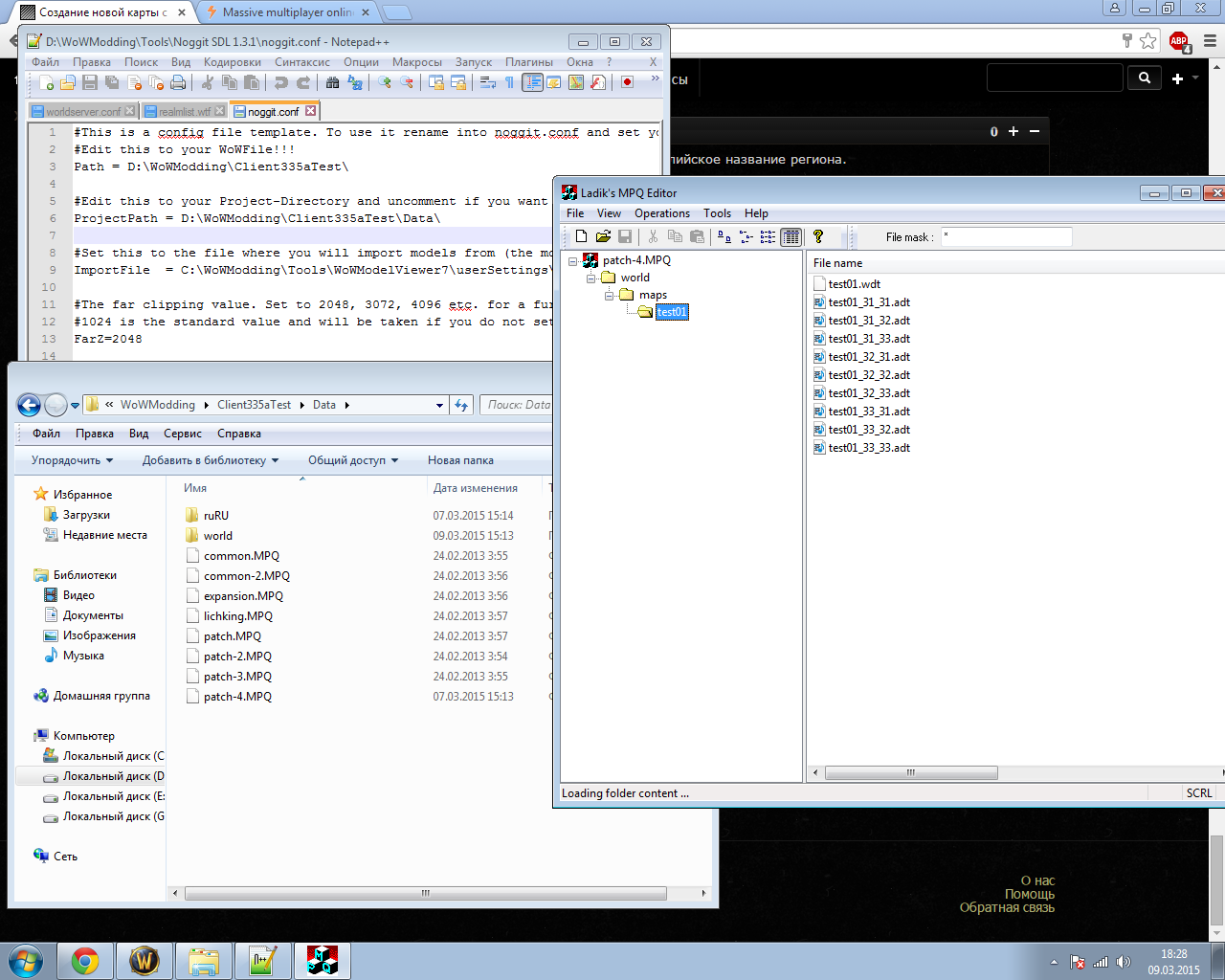The image size is (1225, 980).
Task: Collapse the world folder tree node
Action: 590,278
